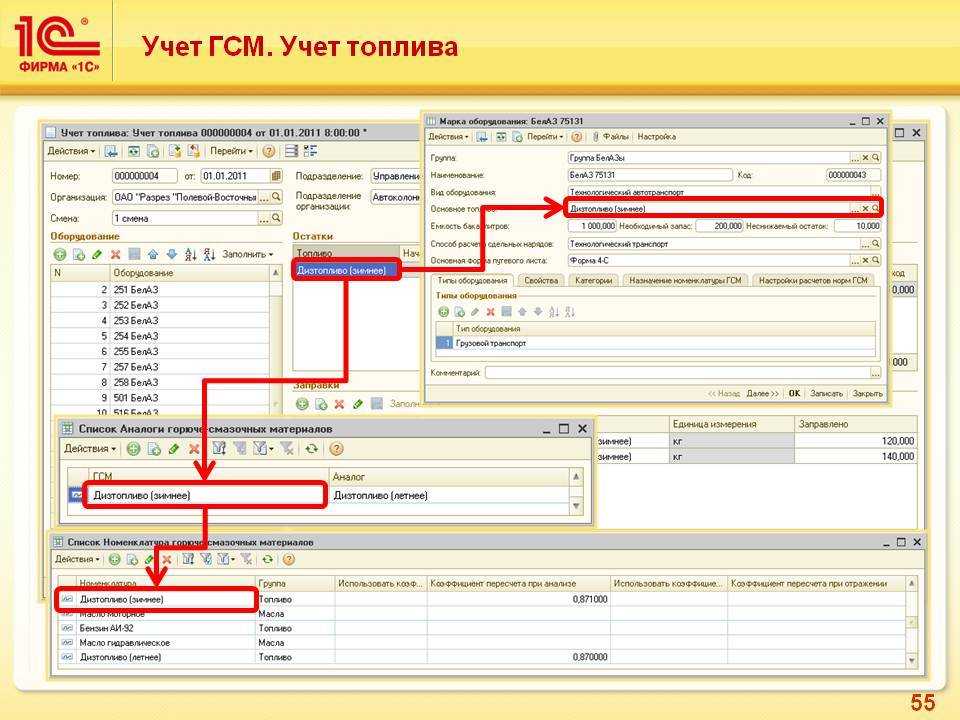Click the OK button in Марка оборудования
The height and width of the screenshot is (720, 960).
tap(794, 393)
